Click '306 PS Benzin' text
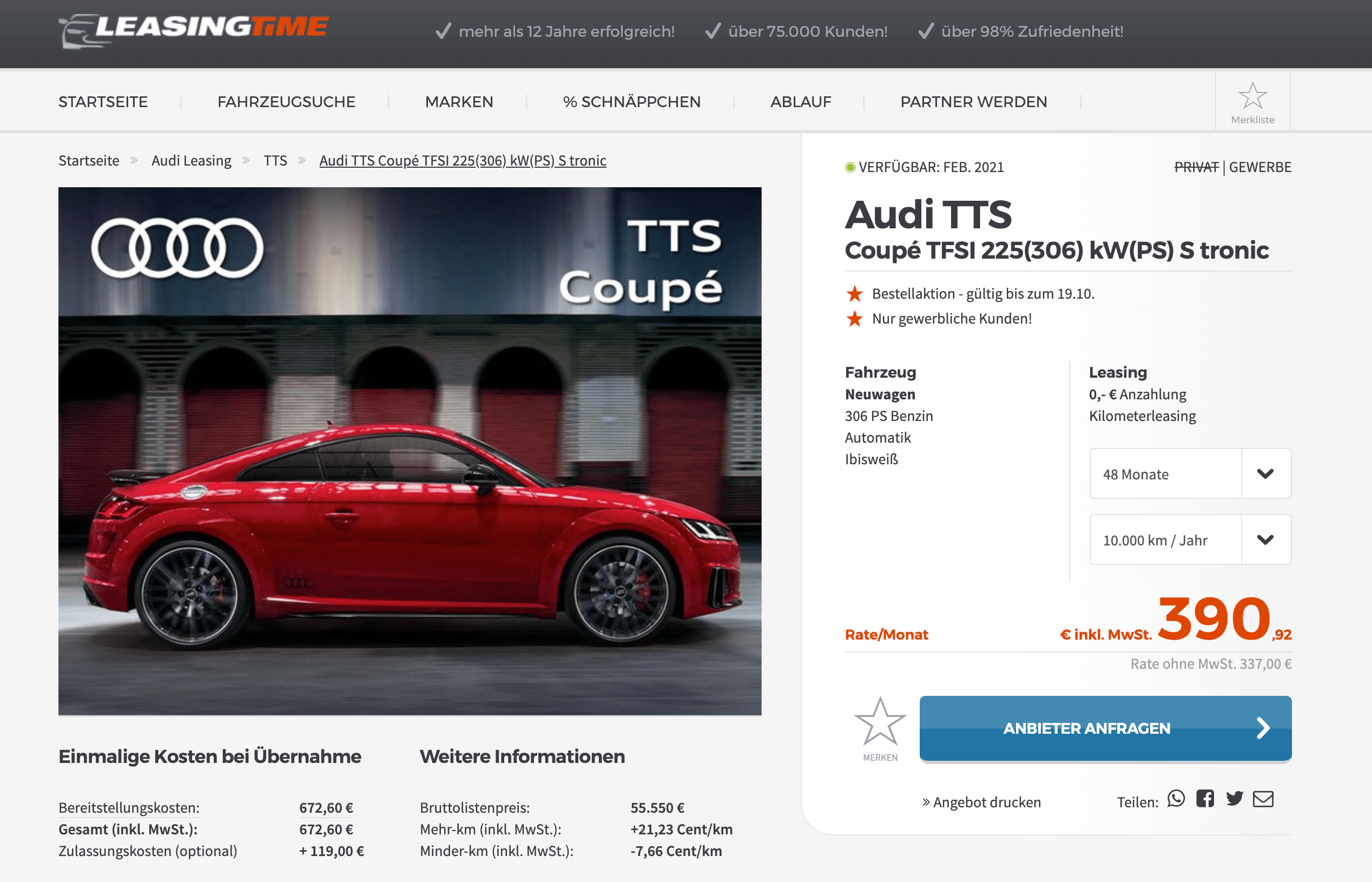 [889, 416]
